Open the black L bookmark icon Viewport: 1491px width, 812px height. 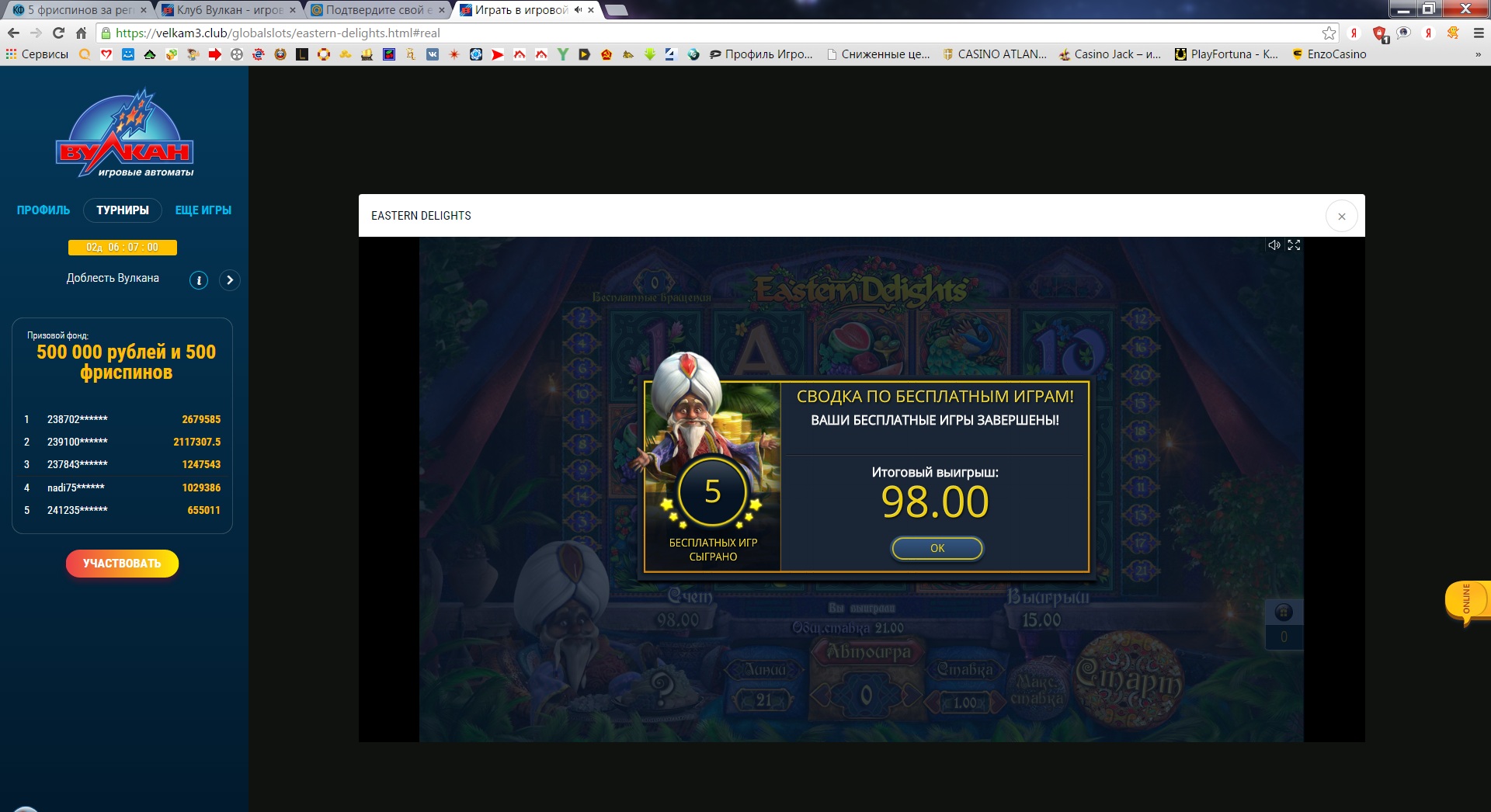302,54
